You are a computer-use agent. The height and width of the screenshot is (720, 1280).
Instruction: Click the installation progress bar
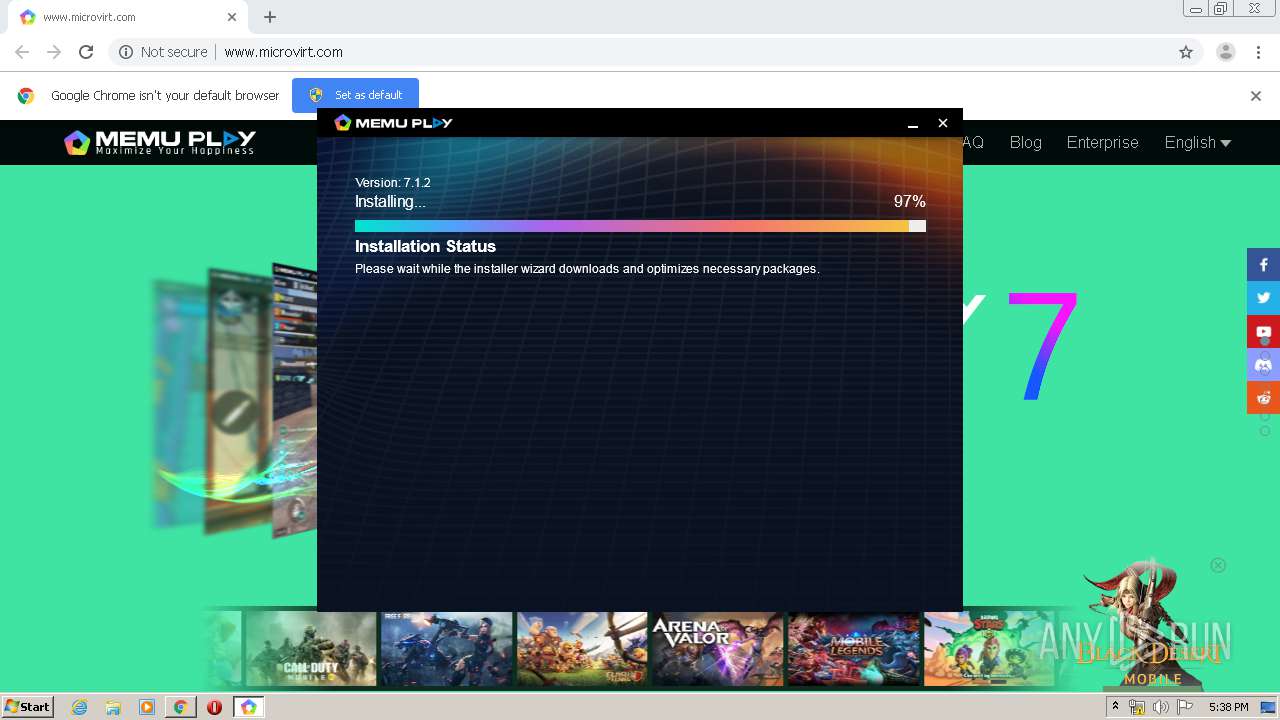(640, 226)
